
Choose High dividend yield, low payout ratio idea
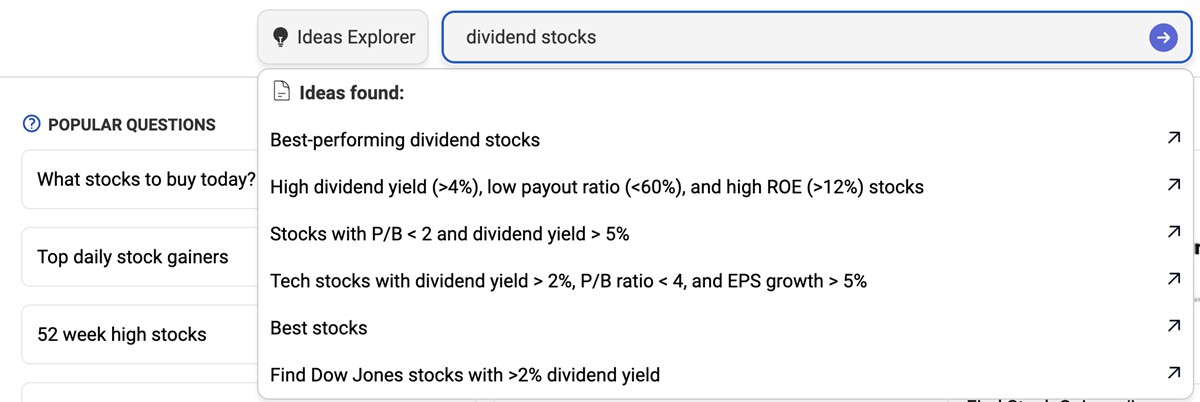tap(597, 187)
